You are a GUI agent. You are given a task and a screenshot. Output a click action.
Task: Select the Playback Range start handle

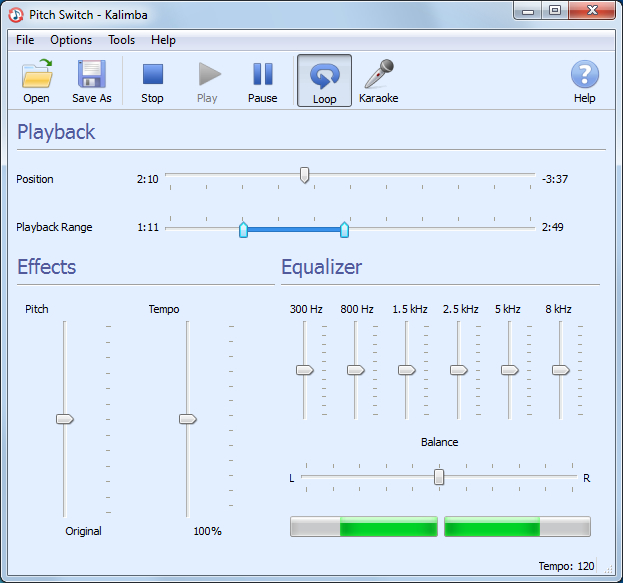[x=243, y=230]
